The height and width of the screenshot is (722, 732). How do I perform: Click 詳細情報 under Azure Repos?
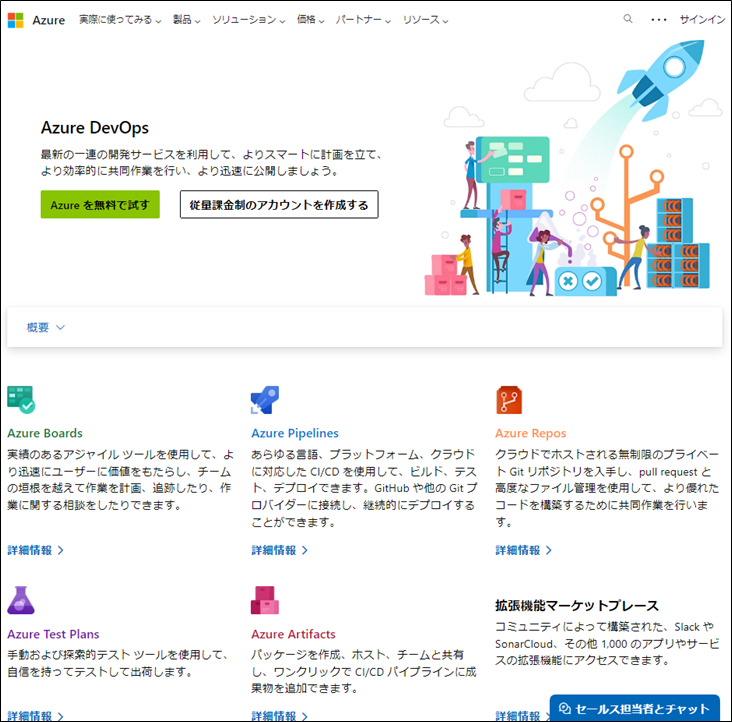(523, 550)
